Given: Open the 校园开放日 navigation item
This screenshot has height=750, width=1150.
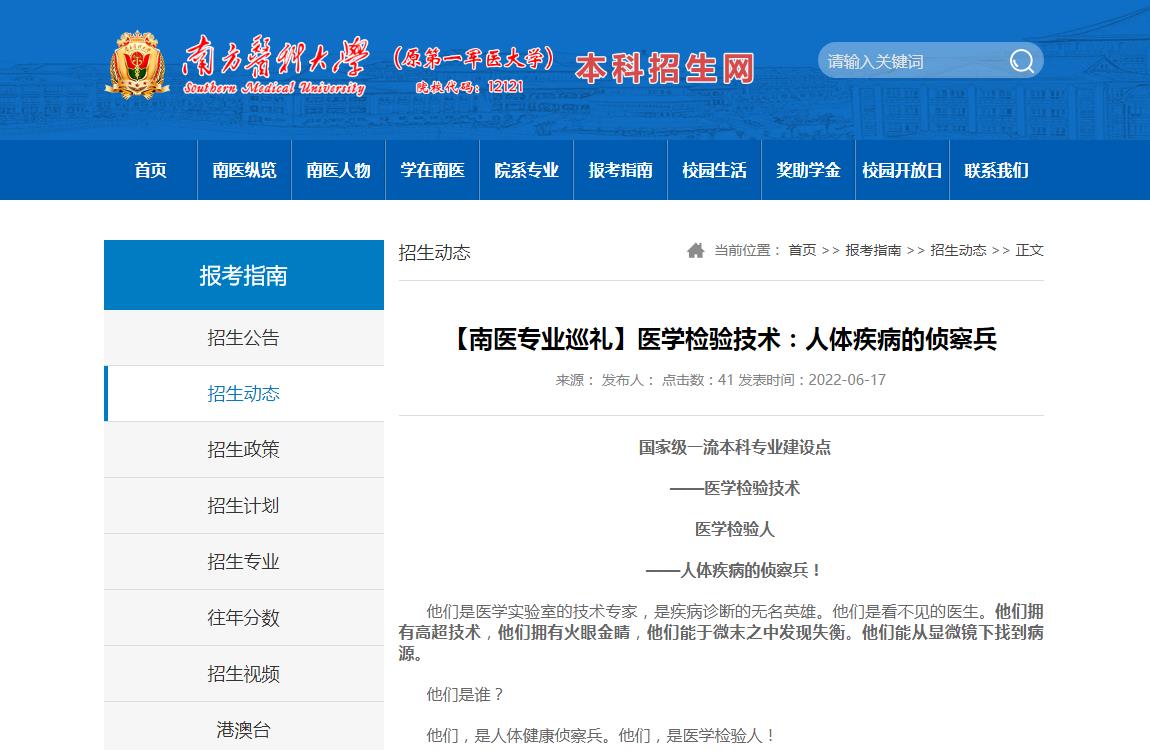Looking at the screenshot, I should pos(902,170).
